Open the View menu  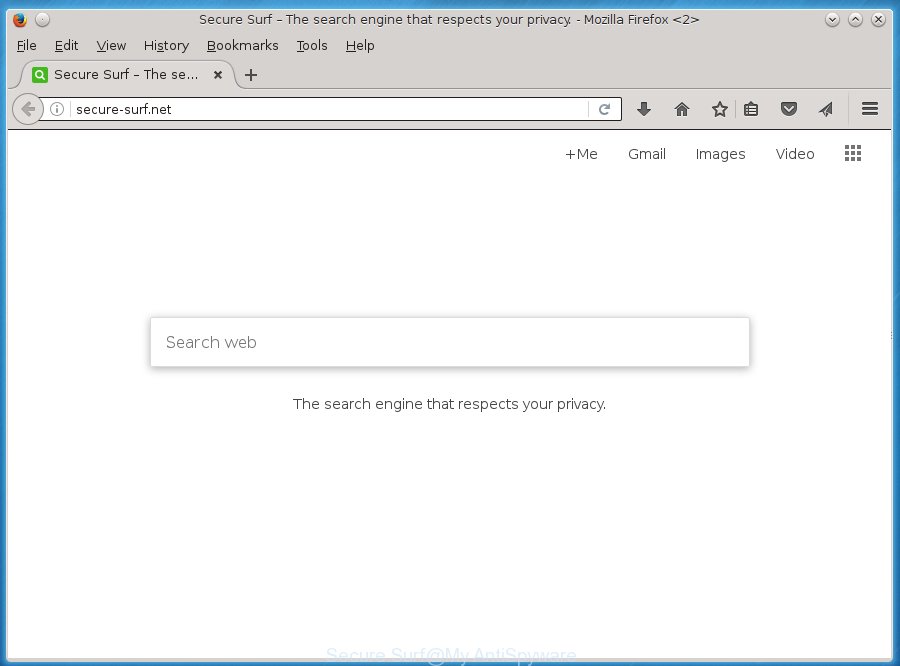coord(111,45)
